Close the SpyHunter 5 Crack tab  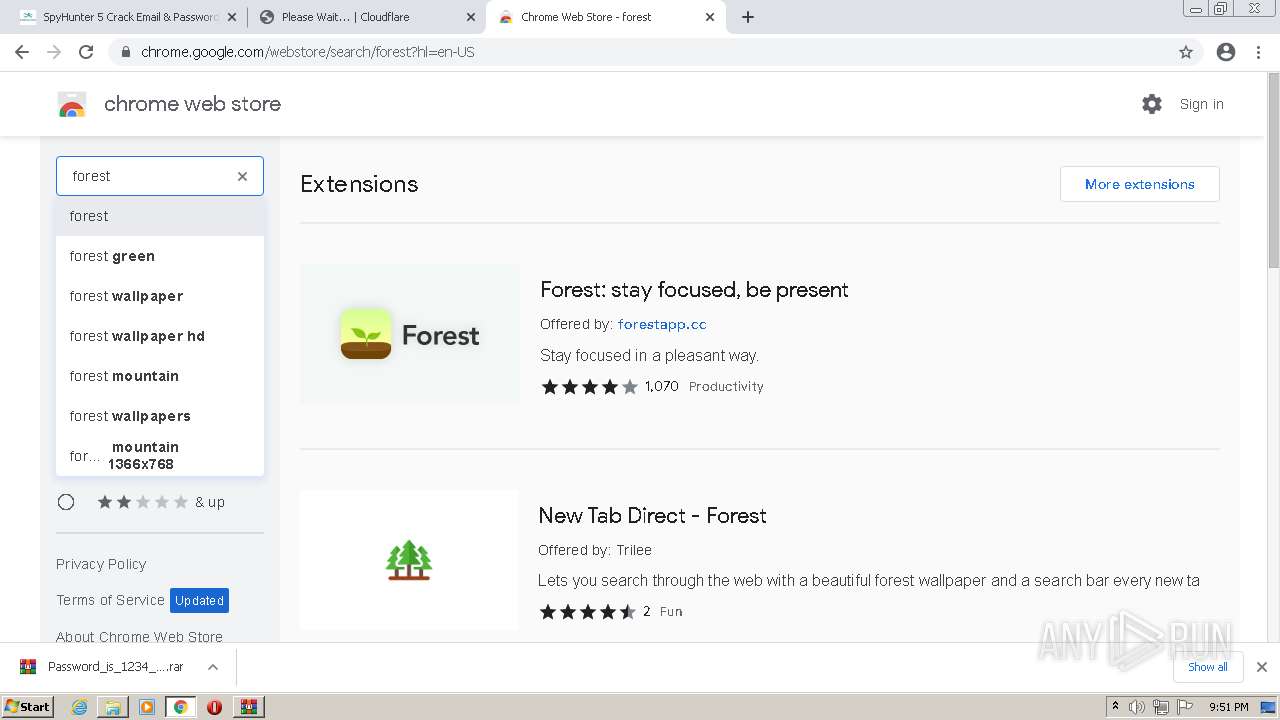tap(232, 17)
